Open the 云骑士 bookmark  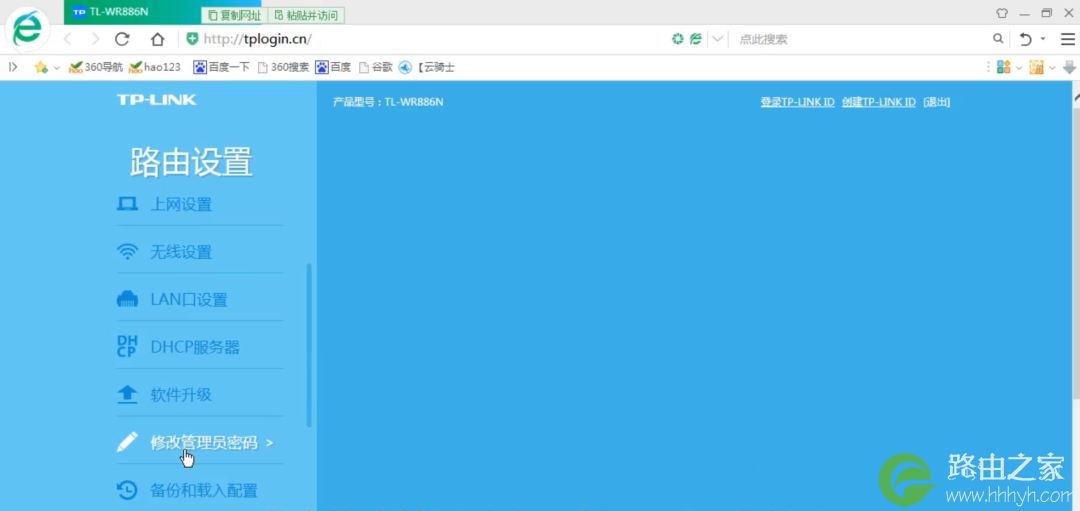coord(426,67)
